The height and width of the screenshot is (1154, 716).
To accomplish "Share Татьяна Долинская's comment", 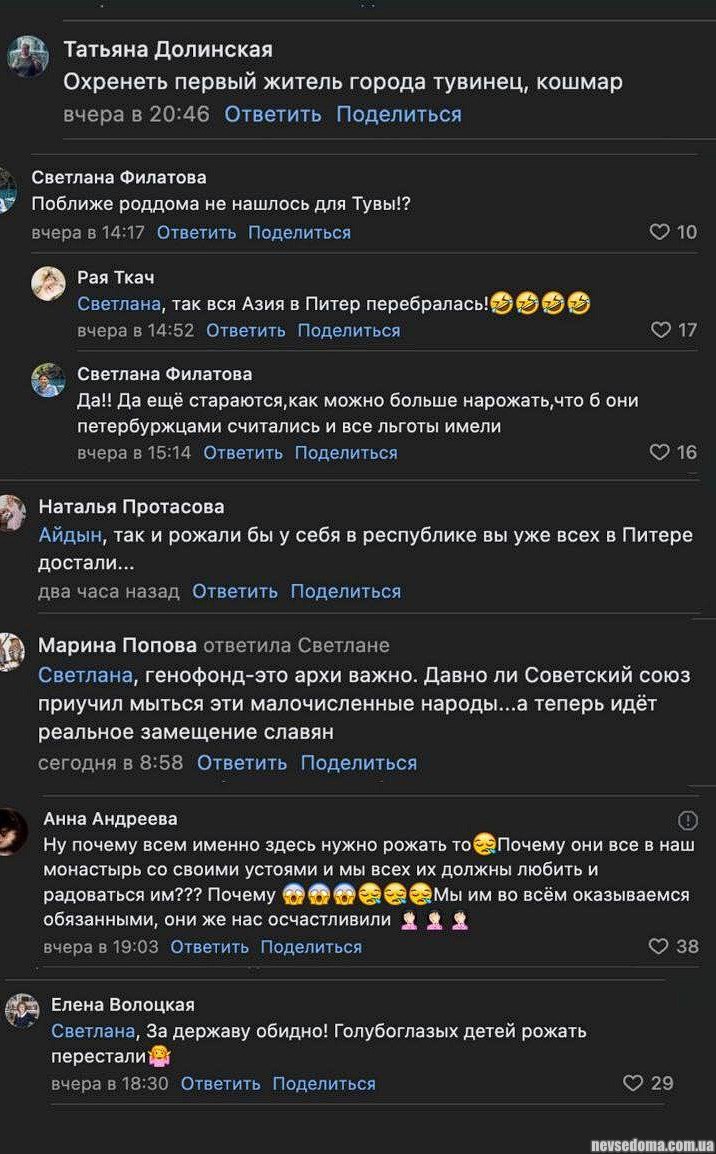I will [399, 114].
